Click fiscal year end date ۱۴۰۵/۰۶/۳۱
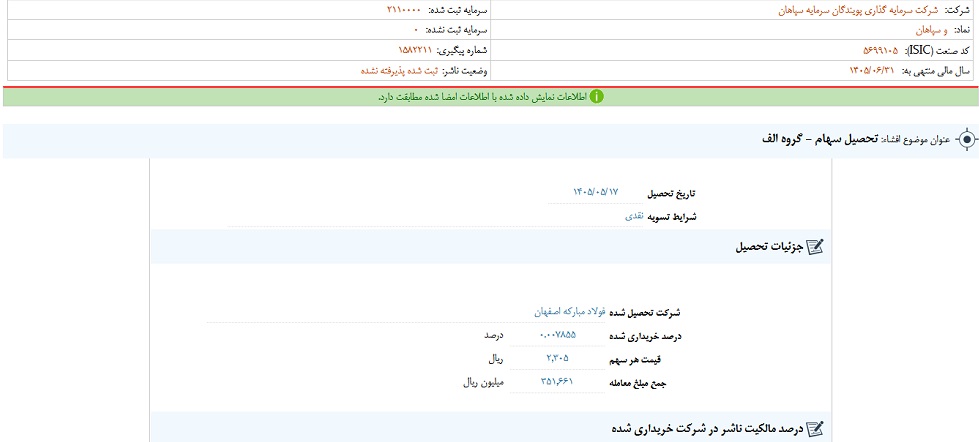Image resolution: width=979 pixels, height=442 pixels. coord(872,71)
